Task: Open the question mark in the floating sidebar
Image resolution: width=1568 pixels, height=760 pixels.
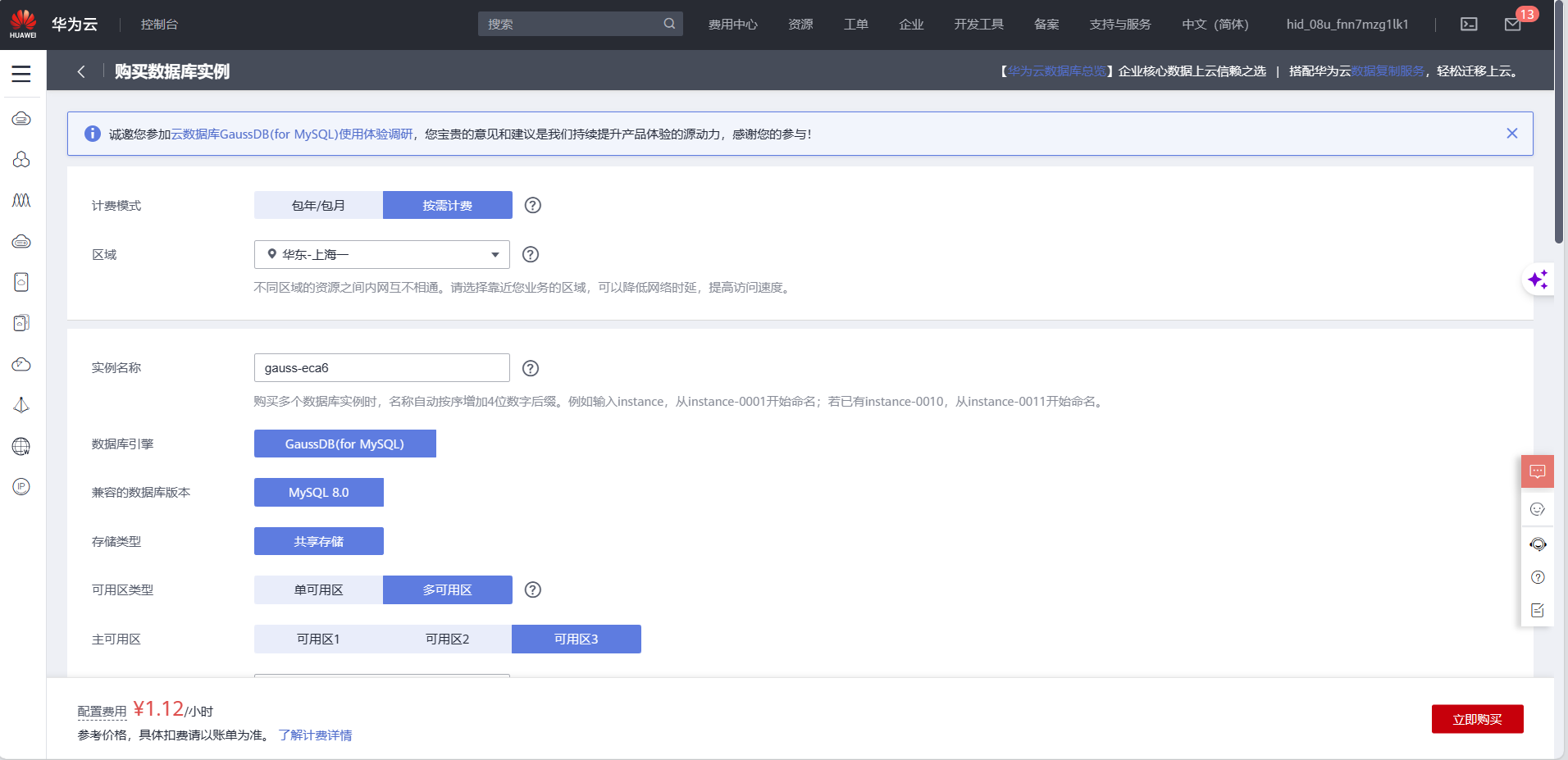Action: click(1538, 577)
